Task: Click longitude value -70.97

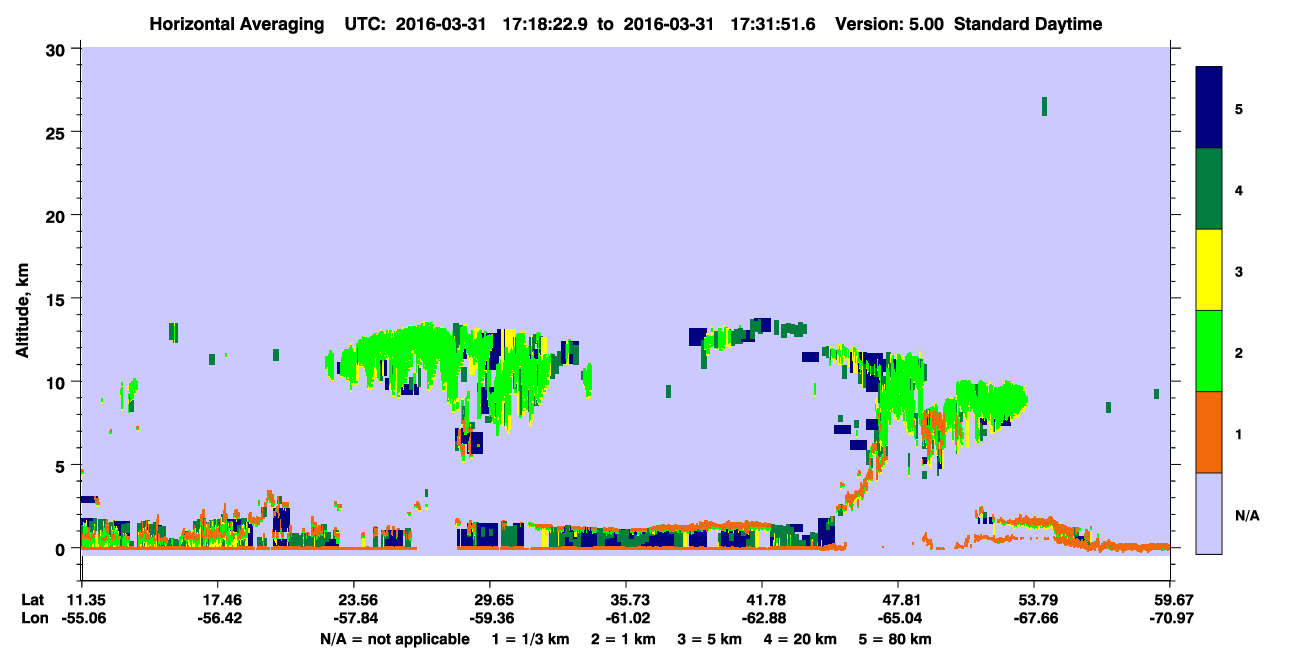Action: click(1170, 618)
